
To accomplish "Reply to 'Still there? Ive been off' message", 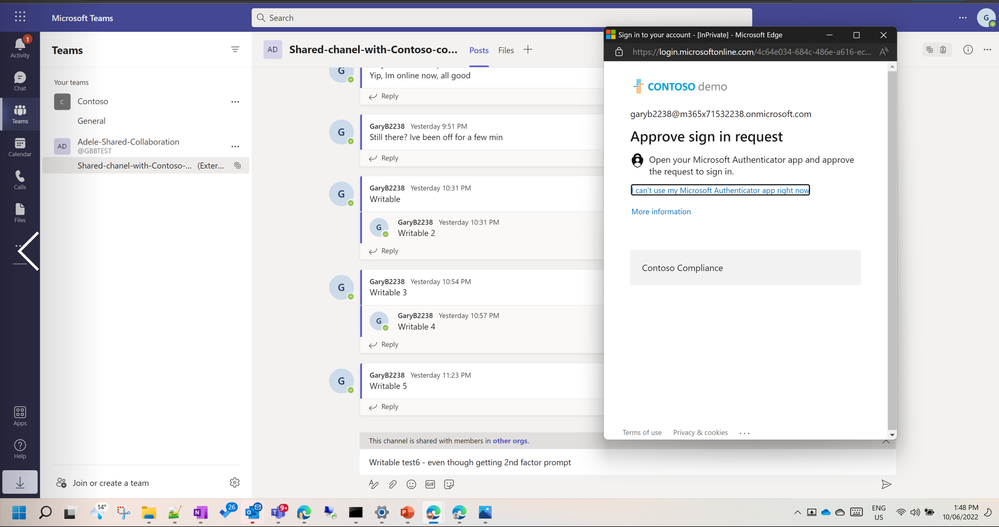I will (384, 158).
